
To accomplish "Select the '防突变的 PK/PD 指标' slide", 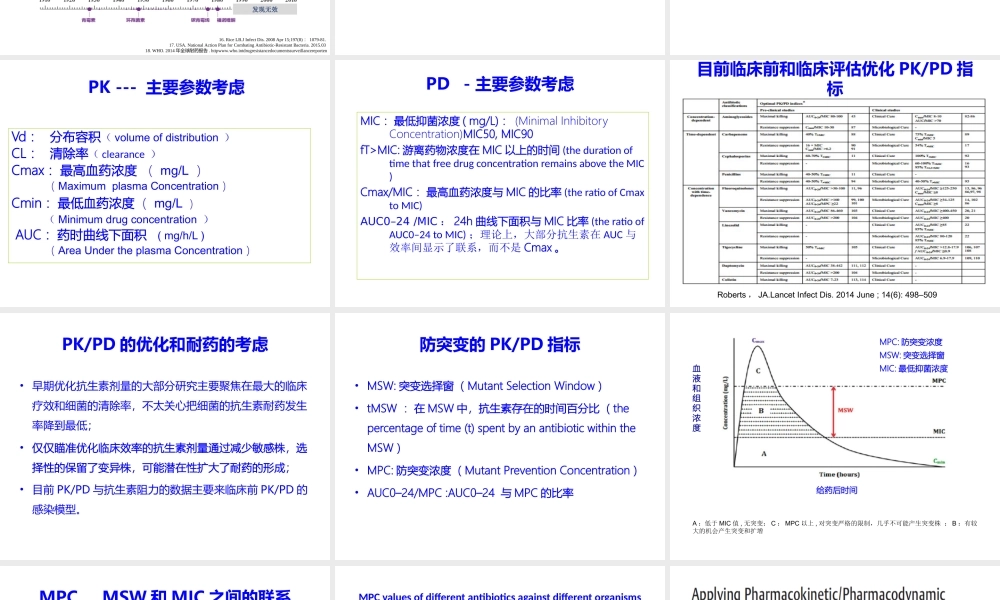I will click(500, 436).
